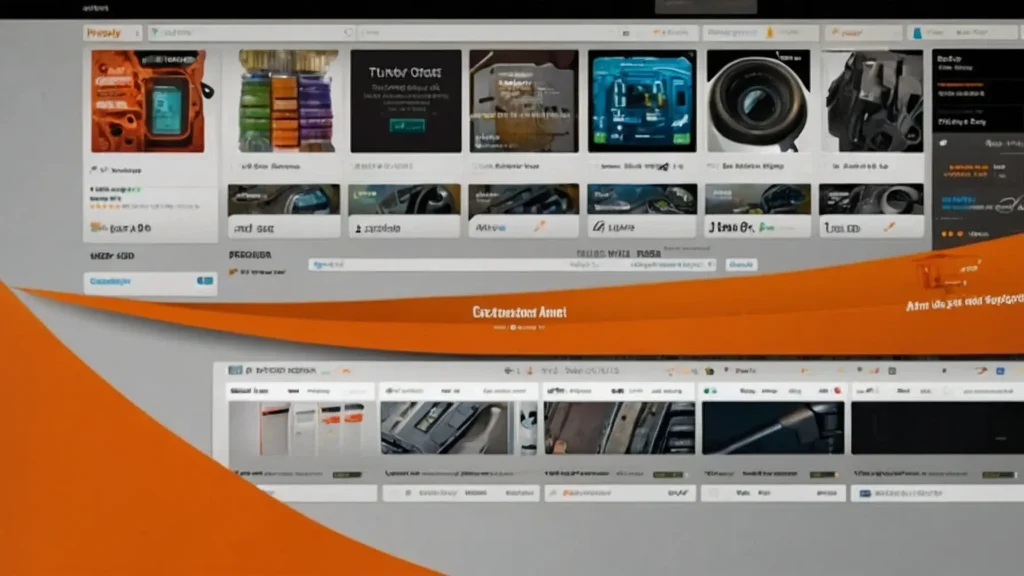Click the green button on the Tuner card
The width and height of the screenshot is (1024, 576).
[405, 126]
